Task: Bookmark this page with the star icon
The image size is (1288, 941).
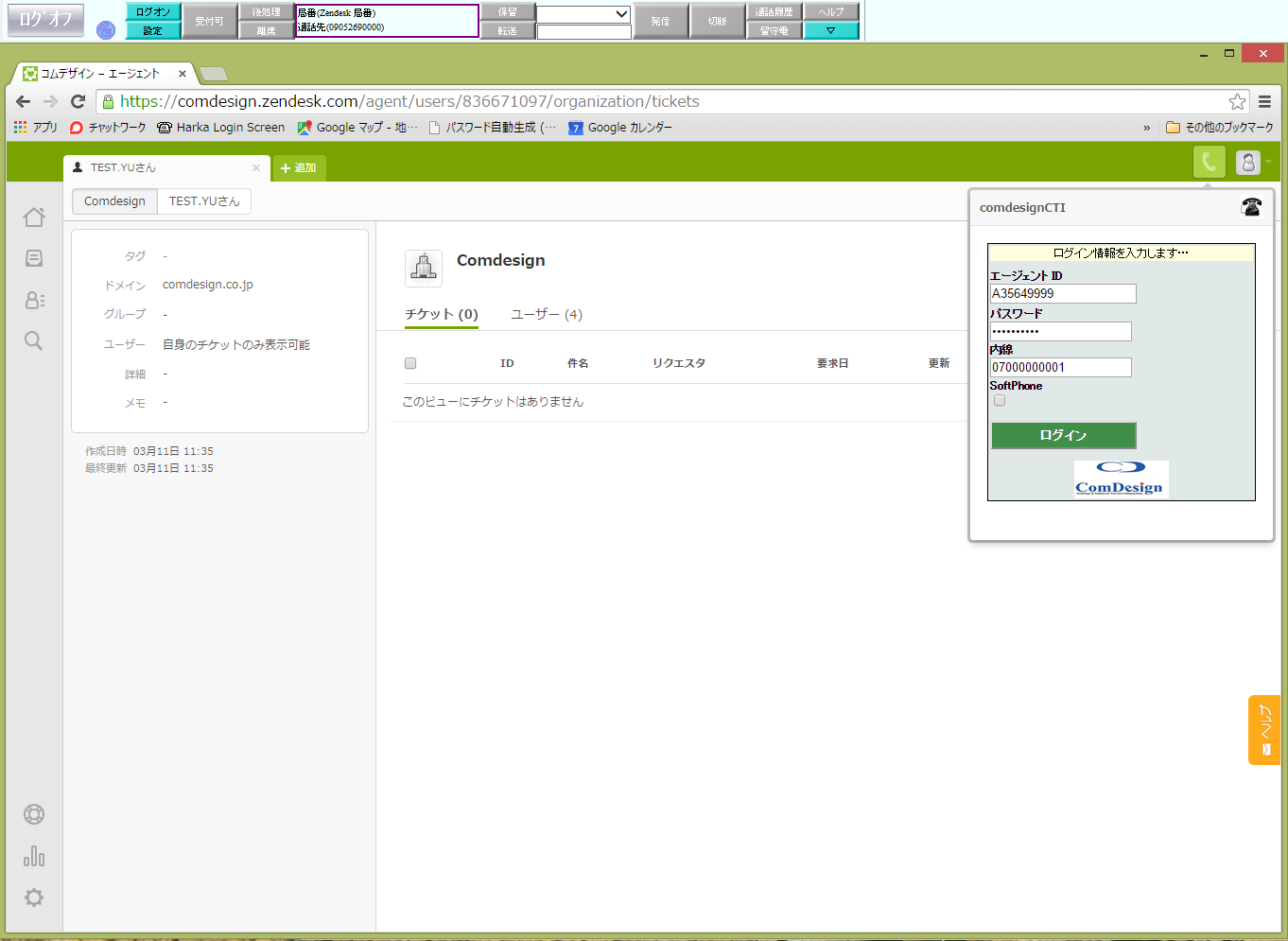Action: 1237,101
